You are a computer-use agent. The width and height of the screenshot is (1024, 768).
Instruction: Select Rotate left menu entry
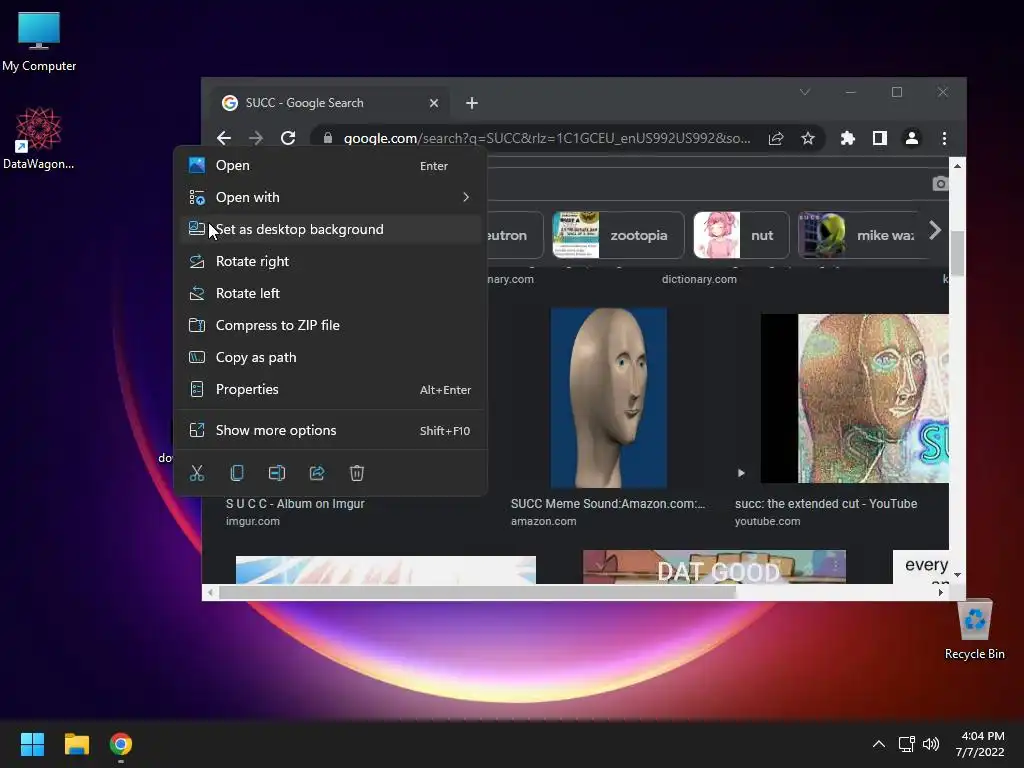point(330,293)
